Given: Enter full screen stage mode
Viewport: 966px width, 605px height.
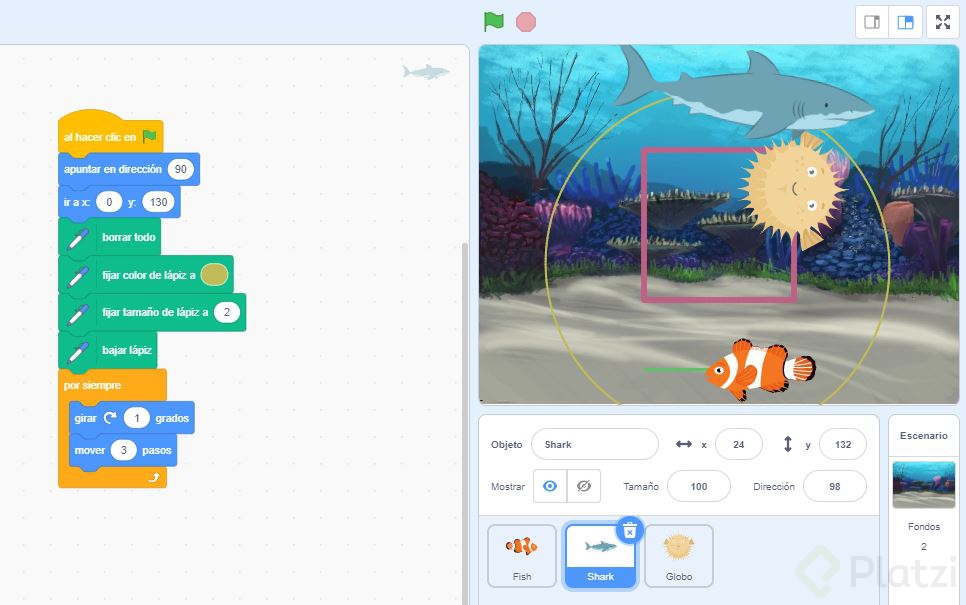Looking at the screenshot, I should pos(943,22).
